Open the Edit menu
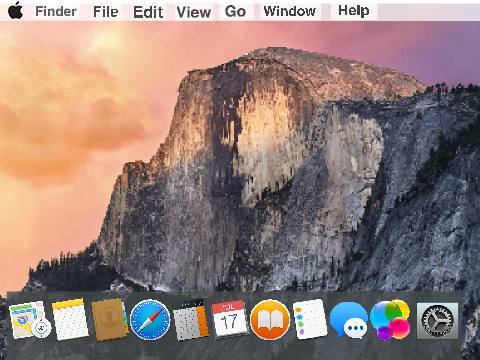This screenshot has height=360, width=480. click(x=148, y=12)
